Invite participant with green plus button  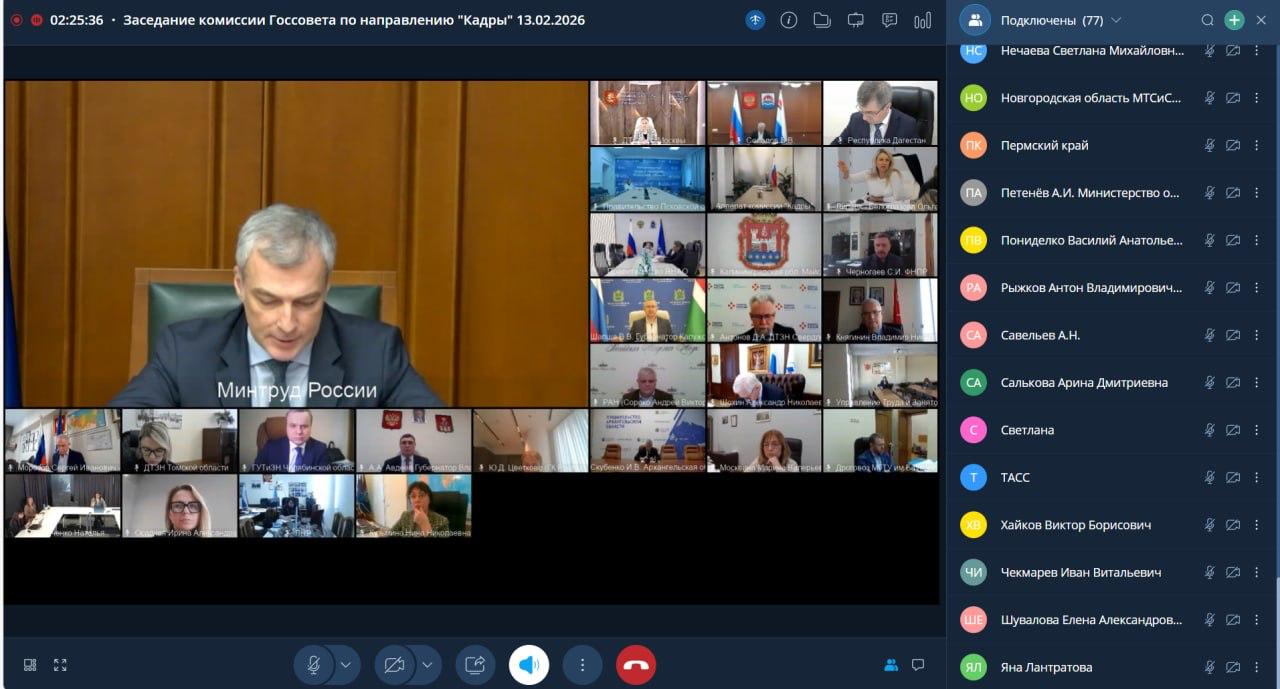click(1234, 20)
